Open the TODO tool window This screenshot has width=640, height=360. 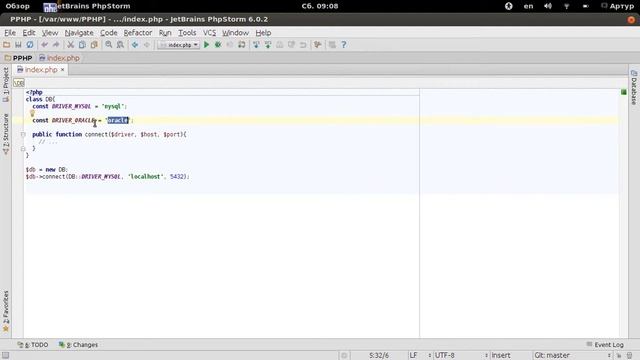[x=33, y=345]
